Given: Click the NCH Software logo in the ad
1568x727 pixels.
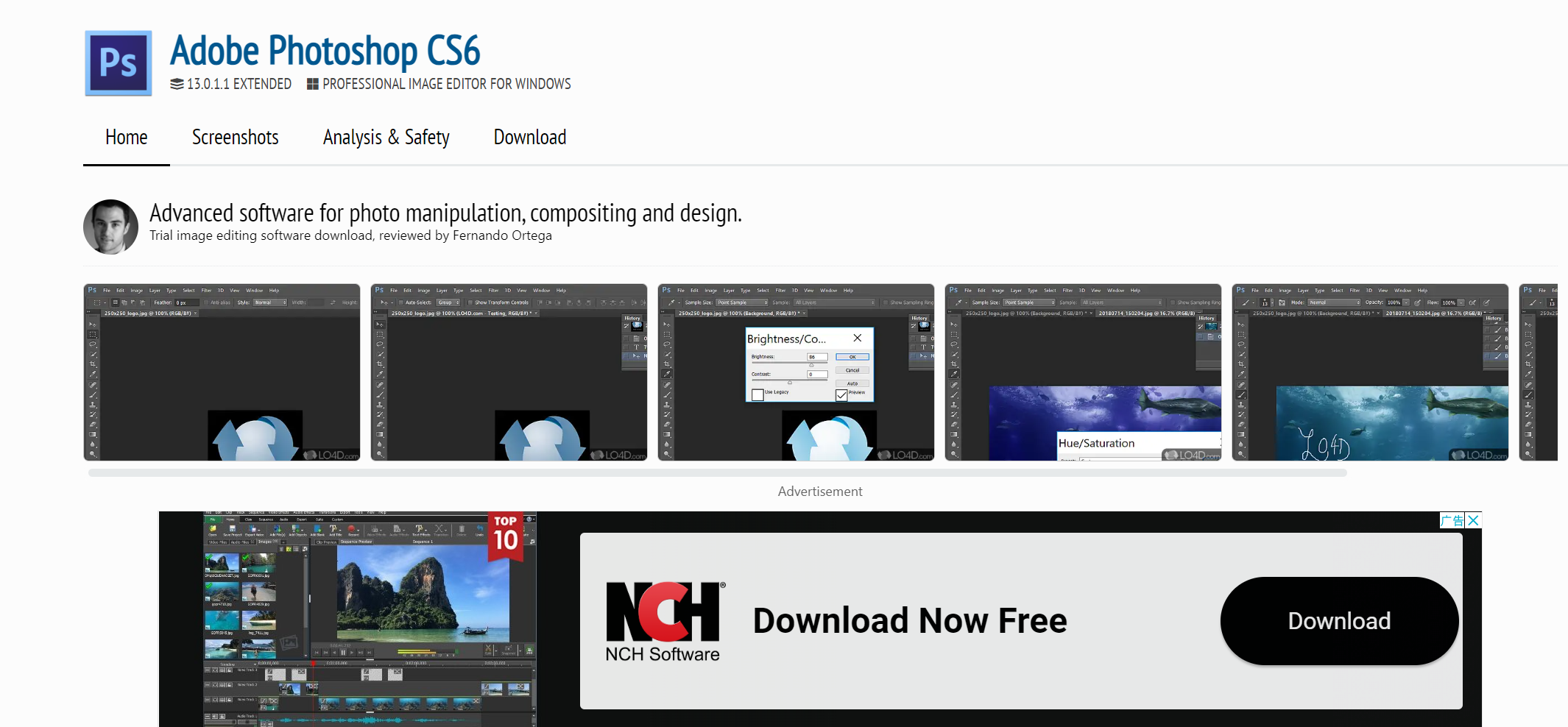Looking at the screenshot, I should 665,622.
